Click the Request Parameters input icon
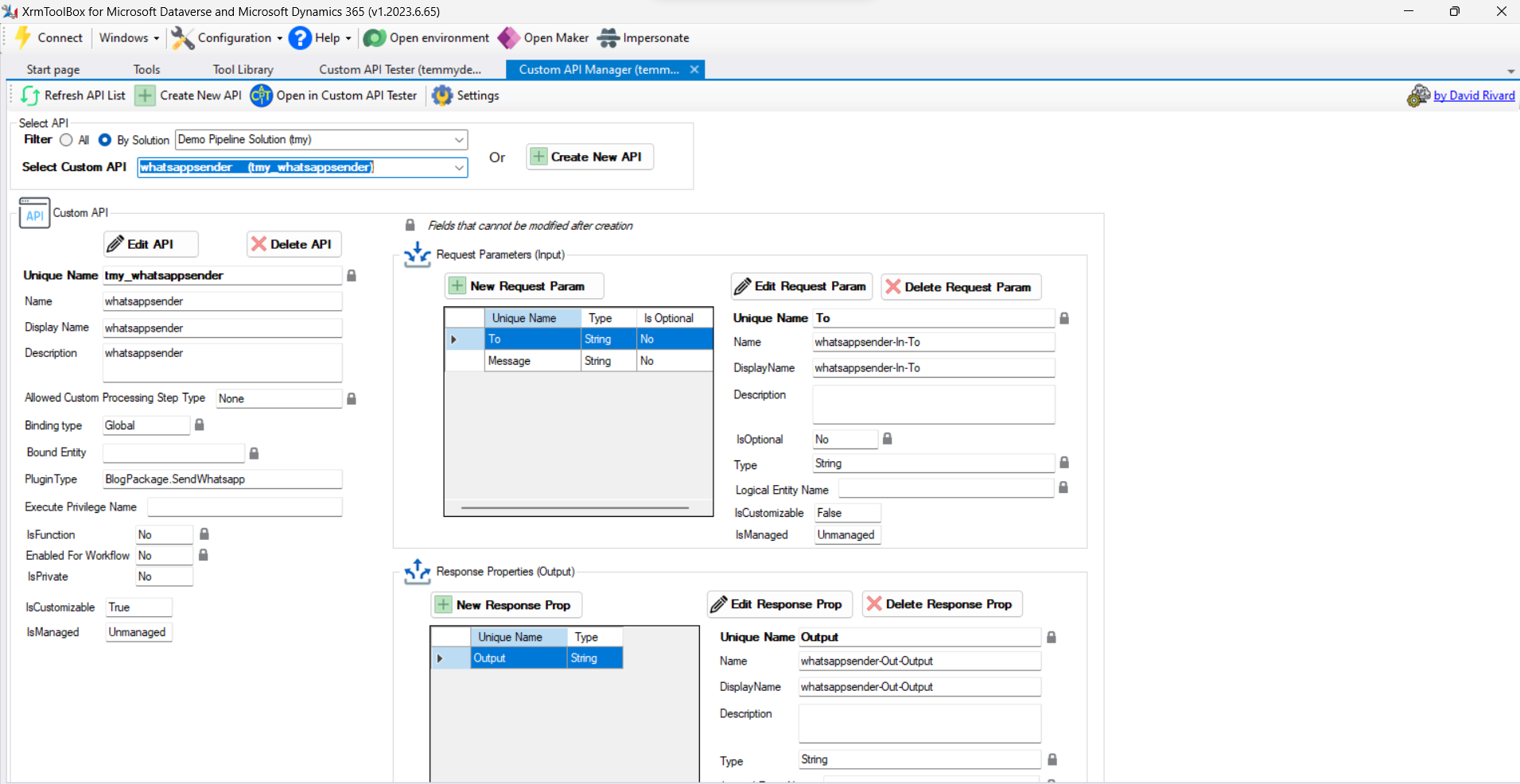1520x784 pixels. pos(417,254)
